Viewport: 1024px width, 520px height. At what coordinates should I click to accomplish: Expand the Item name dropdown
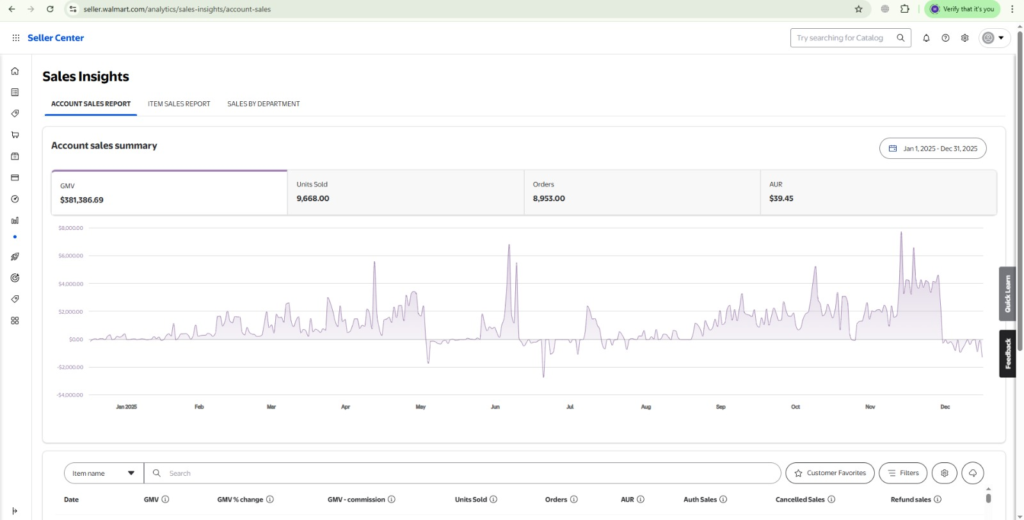(104, 473)
